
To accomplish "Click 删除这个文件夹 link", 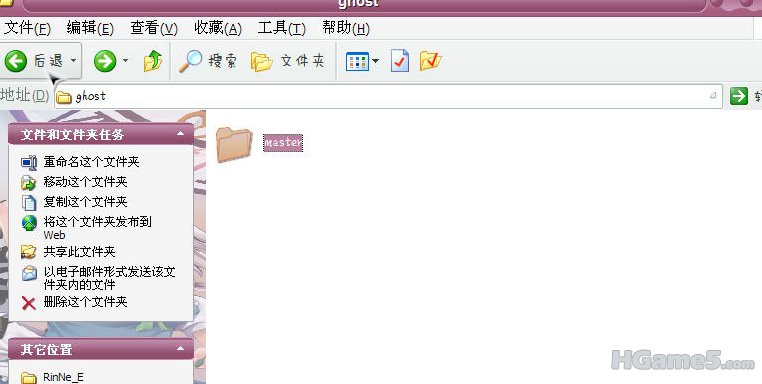I will (86, 302).
